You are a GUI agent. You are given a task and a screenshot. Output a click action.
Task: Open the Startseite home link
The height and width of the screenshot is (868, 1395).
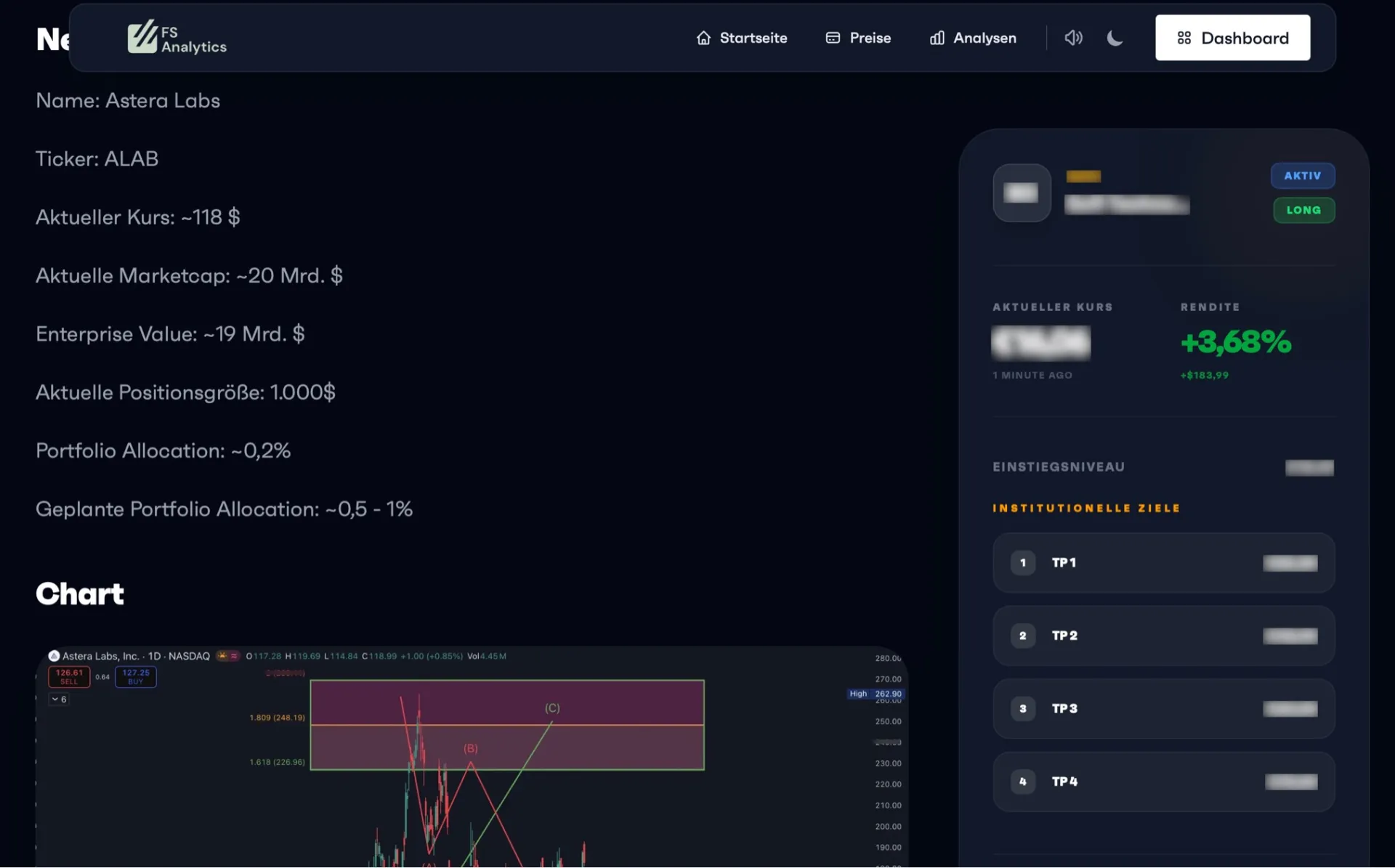click(741, 38)
